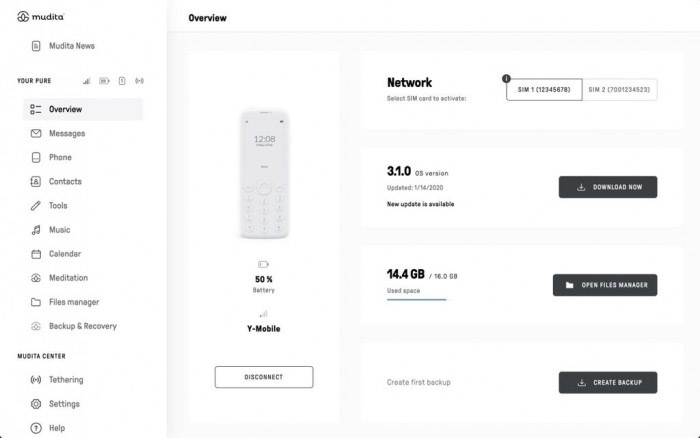Click the SIM card icon in sidebar header

click(121, 81)
